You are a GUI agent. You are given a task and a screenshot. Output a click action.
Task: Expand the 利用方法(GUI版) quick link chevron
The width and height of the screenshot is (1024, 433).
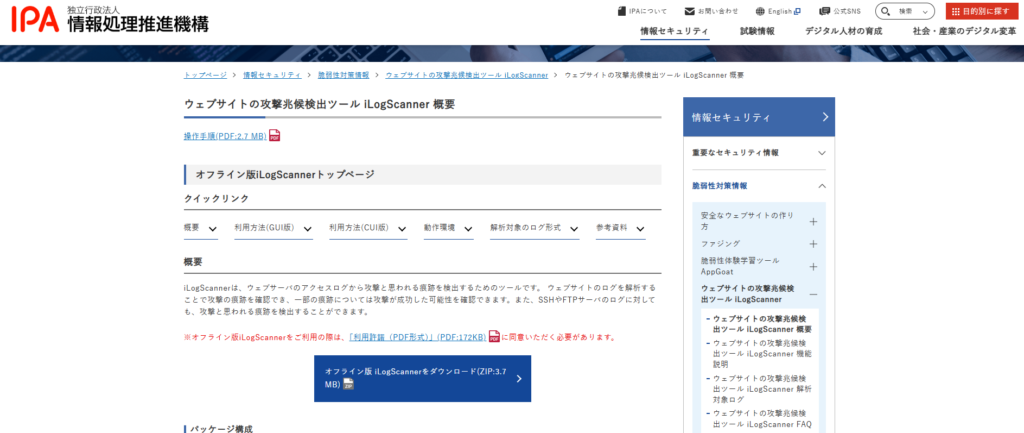[x=307, y=229]
